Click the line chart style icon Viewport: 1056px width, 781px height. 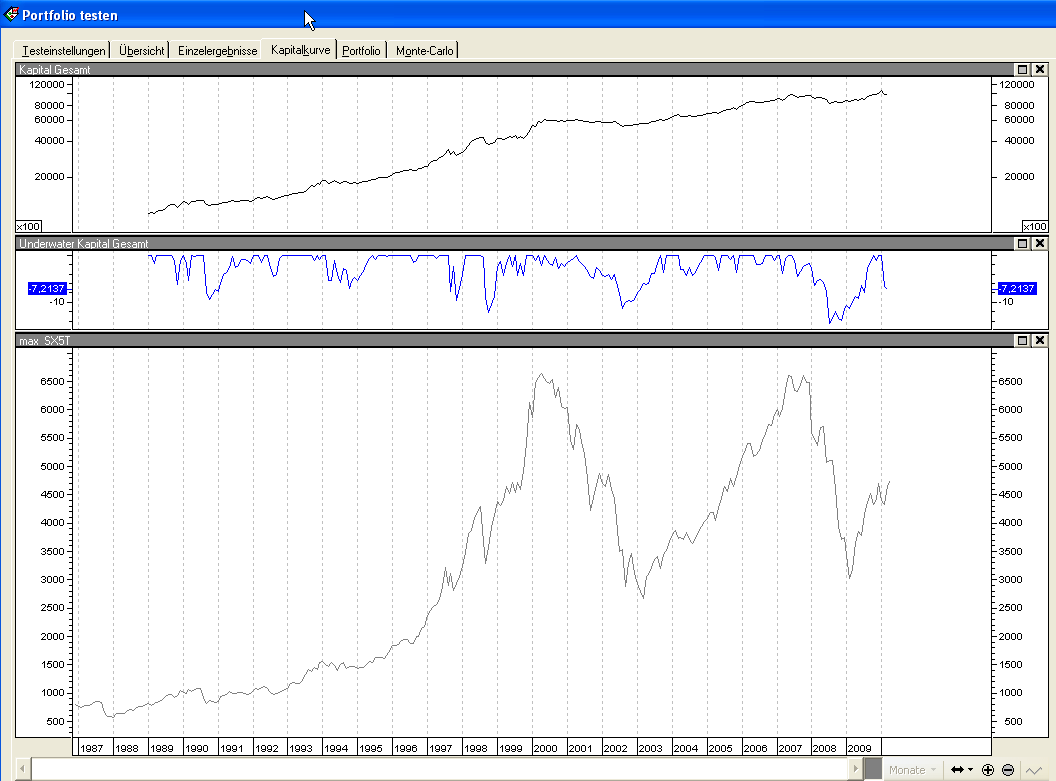coord(1033,770)
